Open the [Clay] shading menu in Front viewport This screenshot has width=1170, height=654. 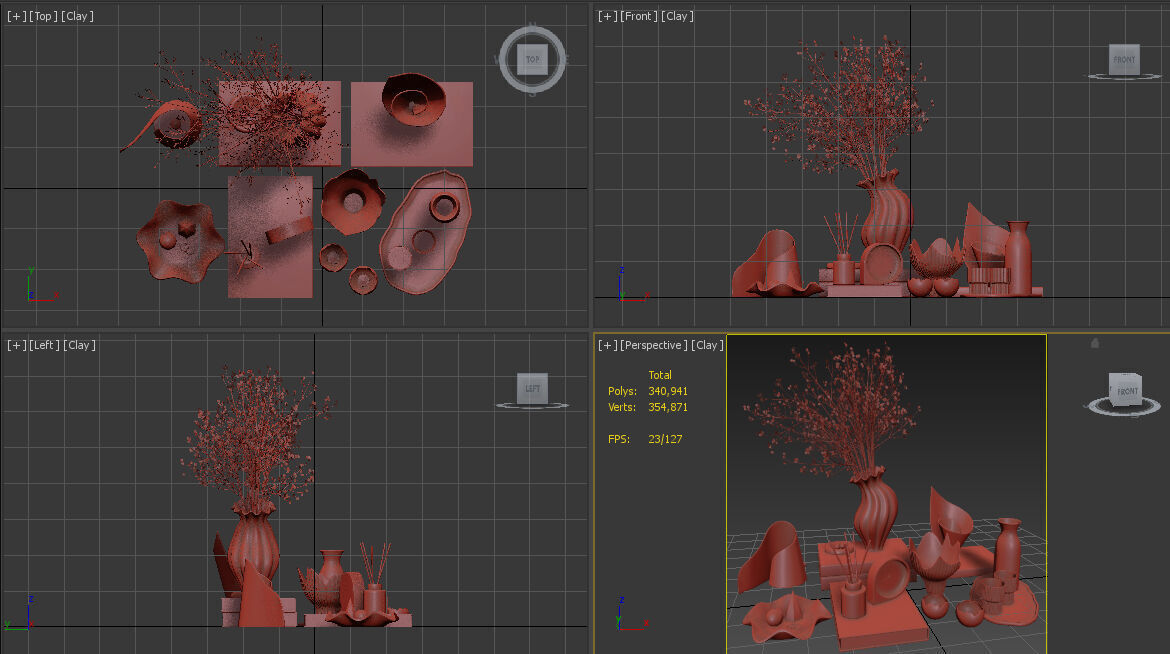click(x=677, y=16)
